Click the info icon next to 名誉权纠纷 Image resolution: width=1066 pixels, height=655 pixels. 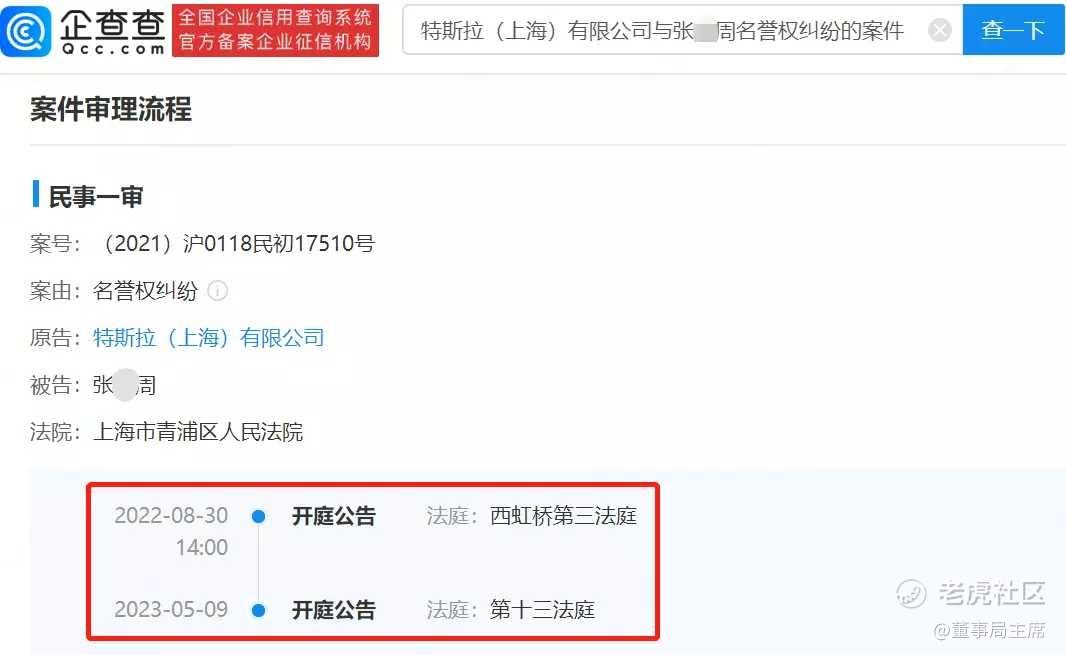pyautogui.click(x=218, y=291)
